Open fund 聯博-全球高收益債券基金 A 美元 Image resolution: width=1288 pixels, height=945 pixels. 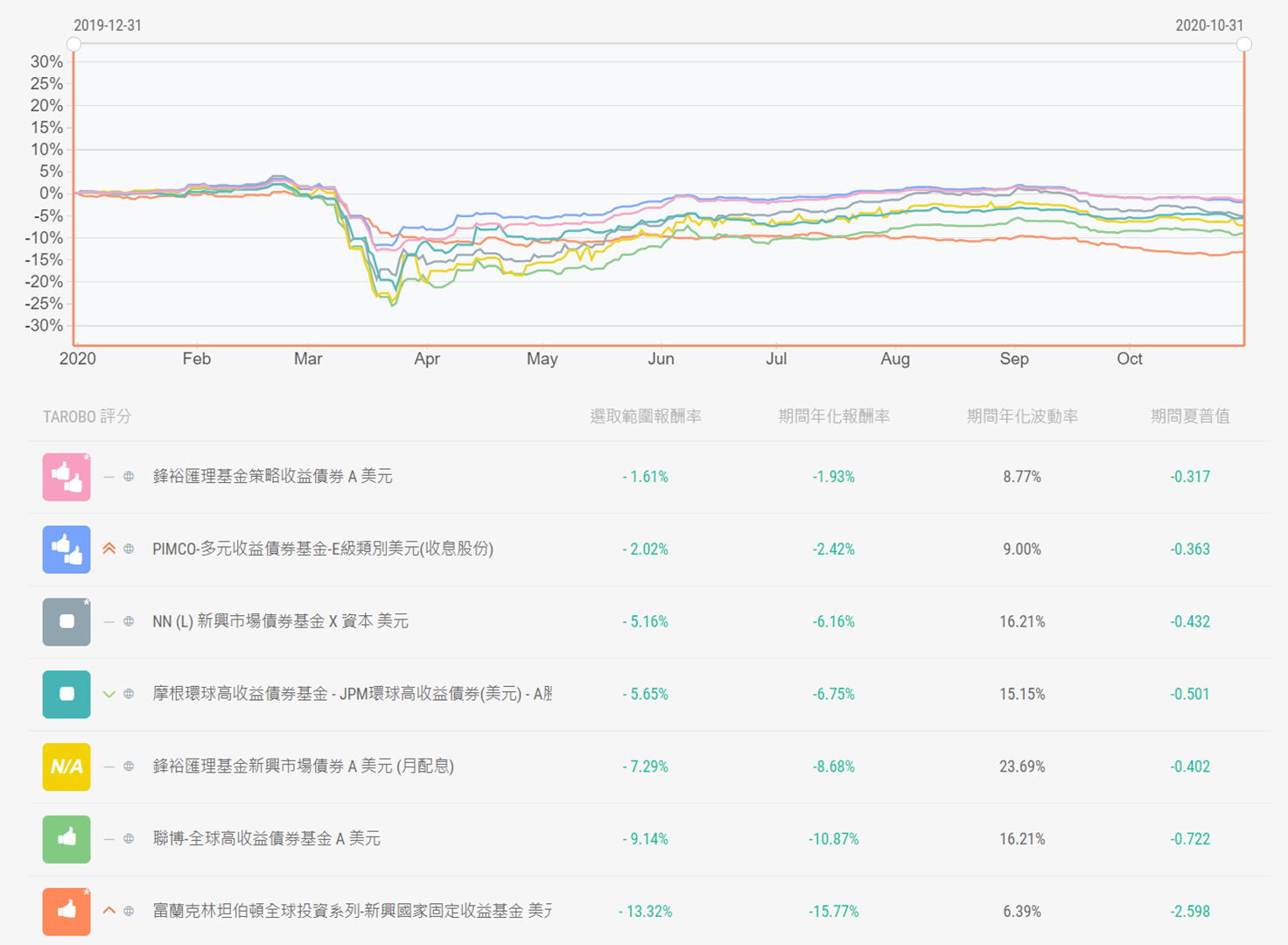267,839
